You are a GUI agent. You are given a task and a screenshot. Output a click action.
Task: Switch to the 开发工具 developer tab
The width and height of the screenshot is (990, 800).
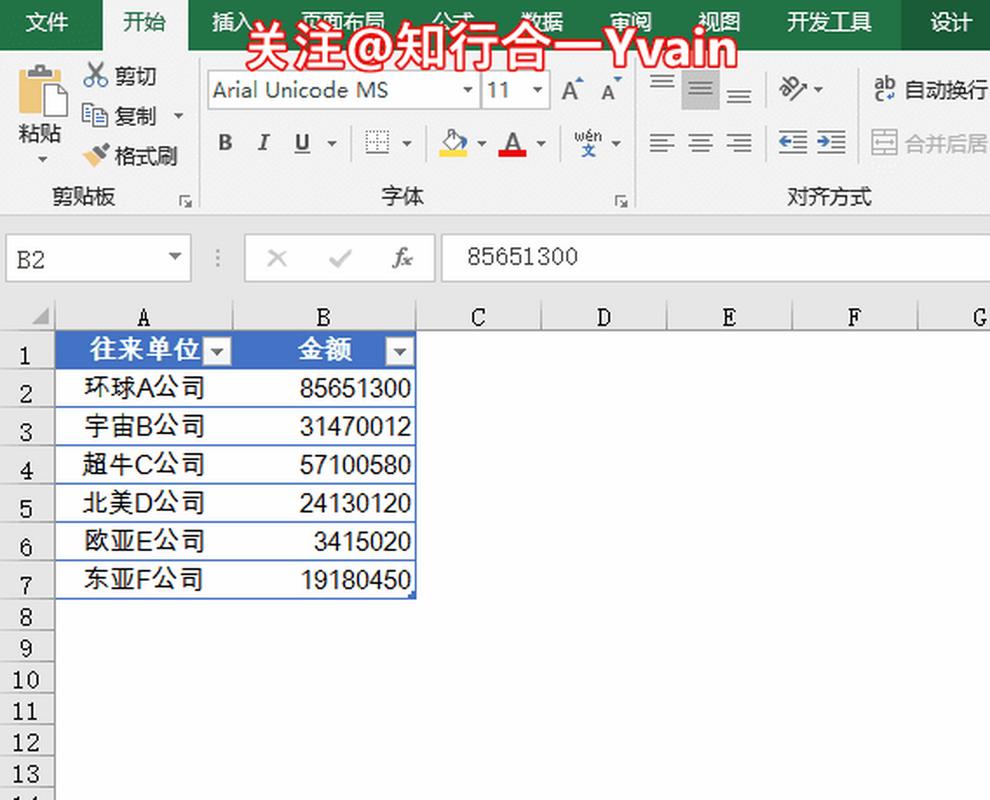tap(829, 22)
